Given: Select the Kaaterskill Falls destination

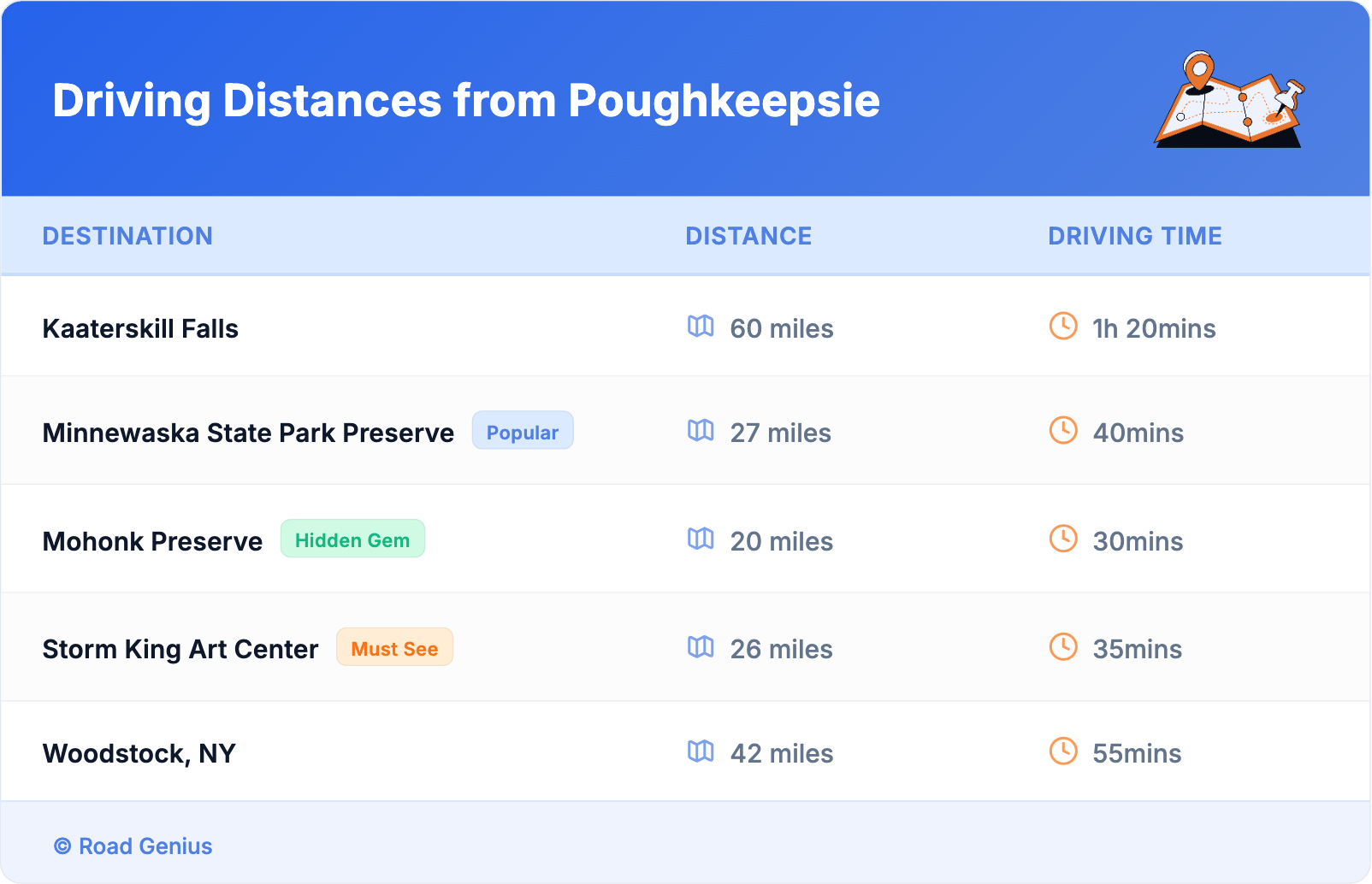Looking at the screenshot, I should (x=140, y=329).
